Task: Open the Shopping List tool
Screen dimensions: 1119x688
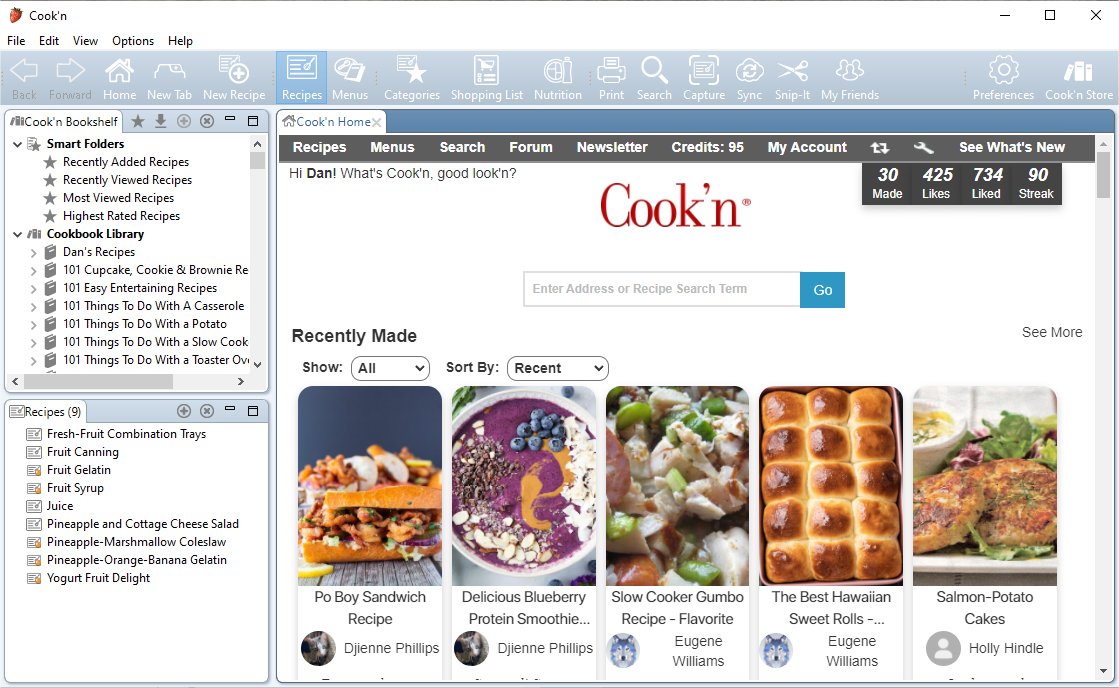Action: click(486, 78)
